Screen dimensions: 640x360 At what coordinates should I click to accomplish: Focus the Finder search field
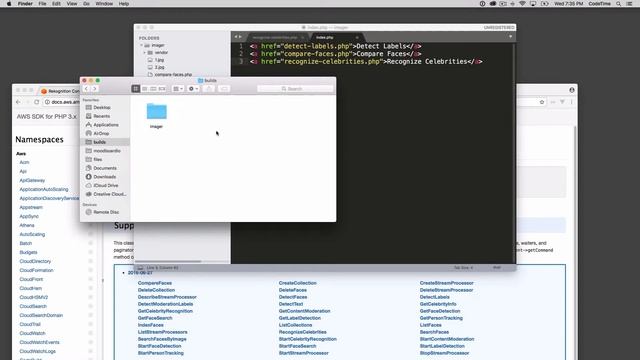pyautogui.click(x=295, y=89)
